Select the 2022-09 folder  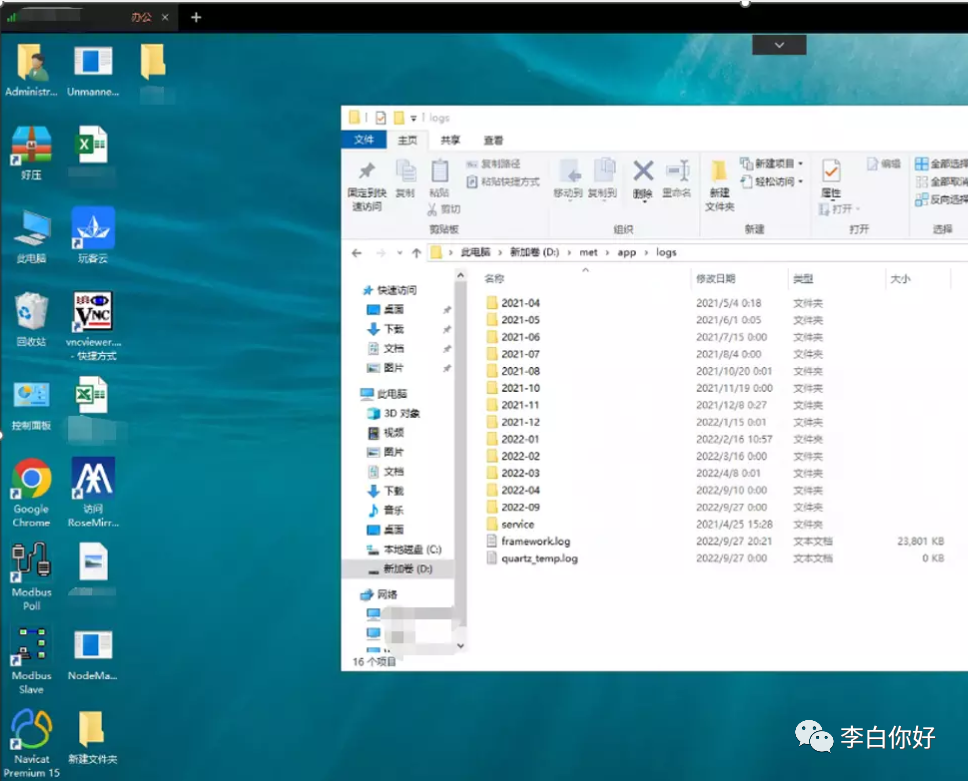520,507
